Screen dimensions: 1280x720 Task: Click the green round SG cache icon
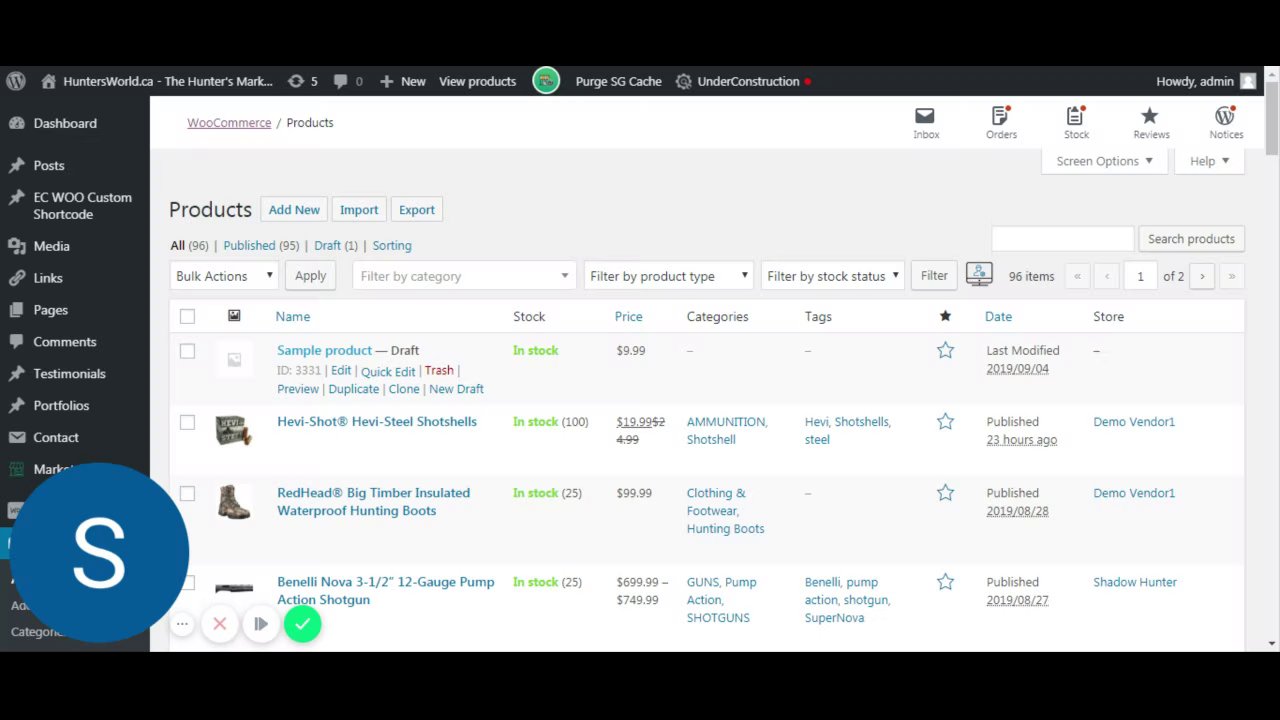coord(546,81)
